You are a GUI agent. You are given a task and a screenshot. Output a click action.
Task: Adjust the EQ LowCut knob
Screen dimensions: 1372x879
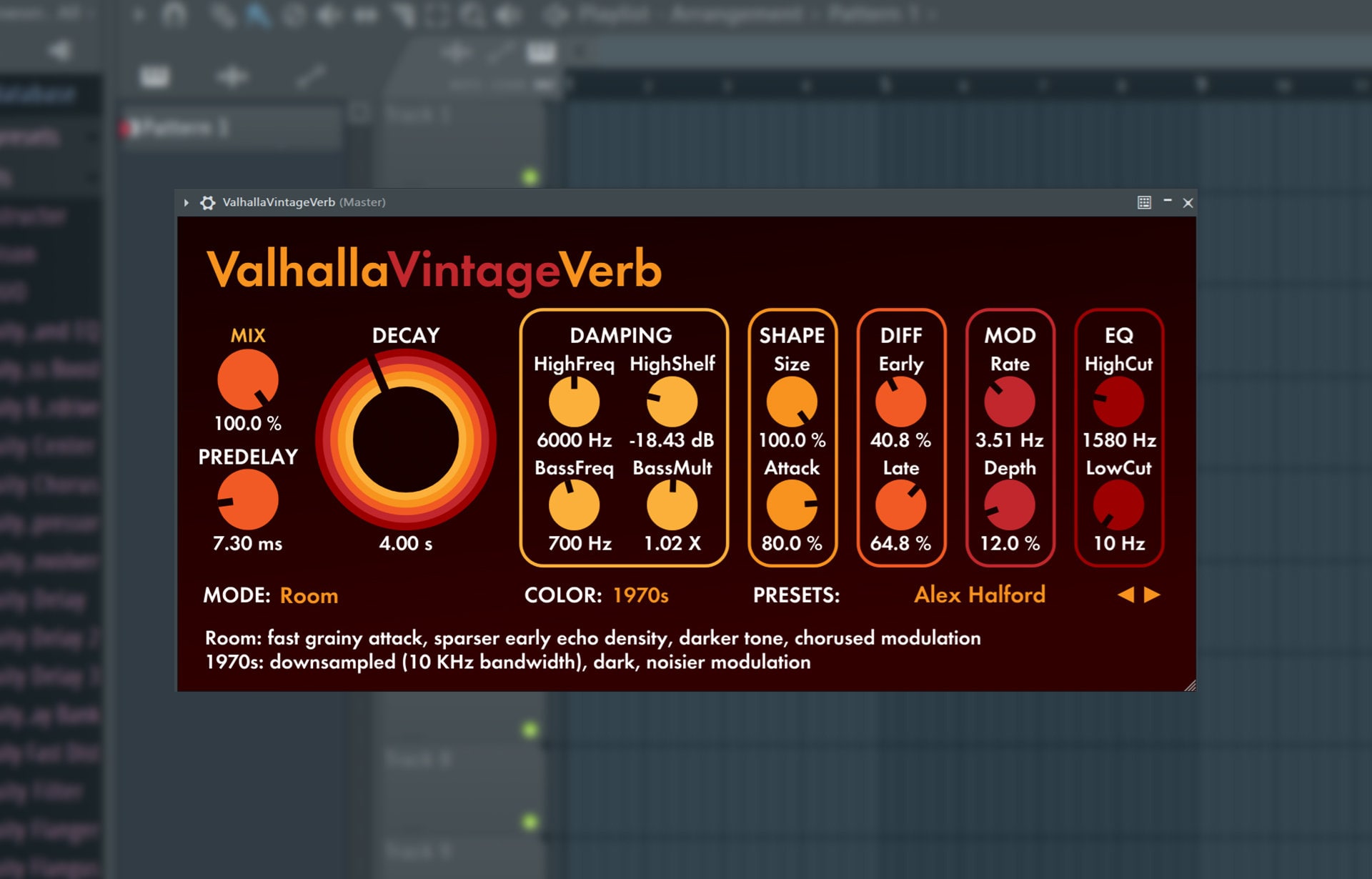(1118, 505)
